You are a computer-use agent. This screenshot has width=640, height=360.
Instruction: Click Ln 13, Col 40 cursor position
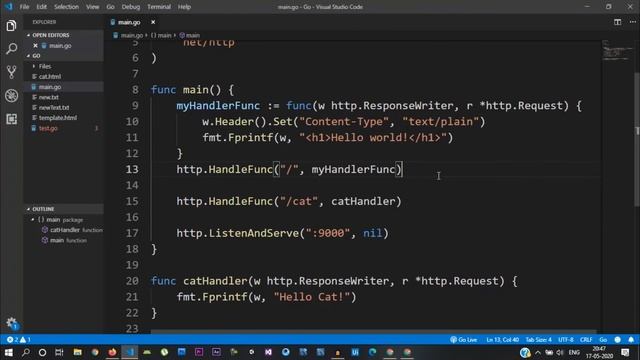[502, 340]
